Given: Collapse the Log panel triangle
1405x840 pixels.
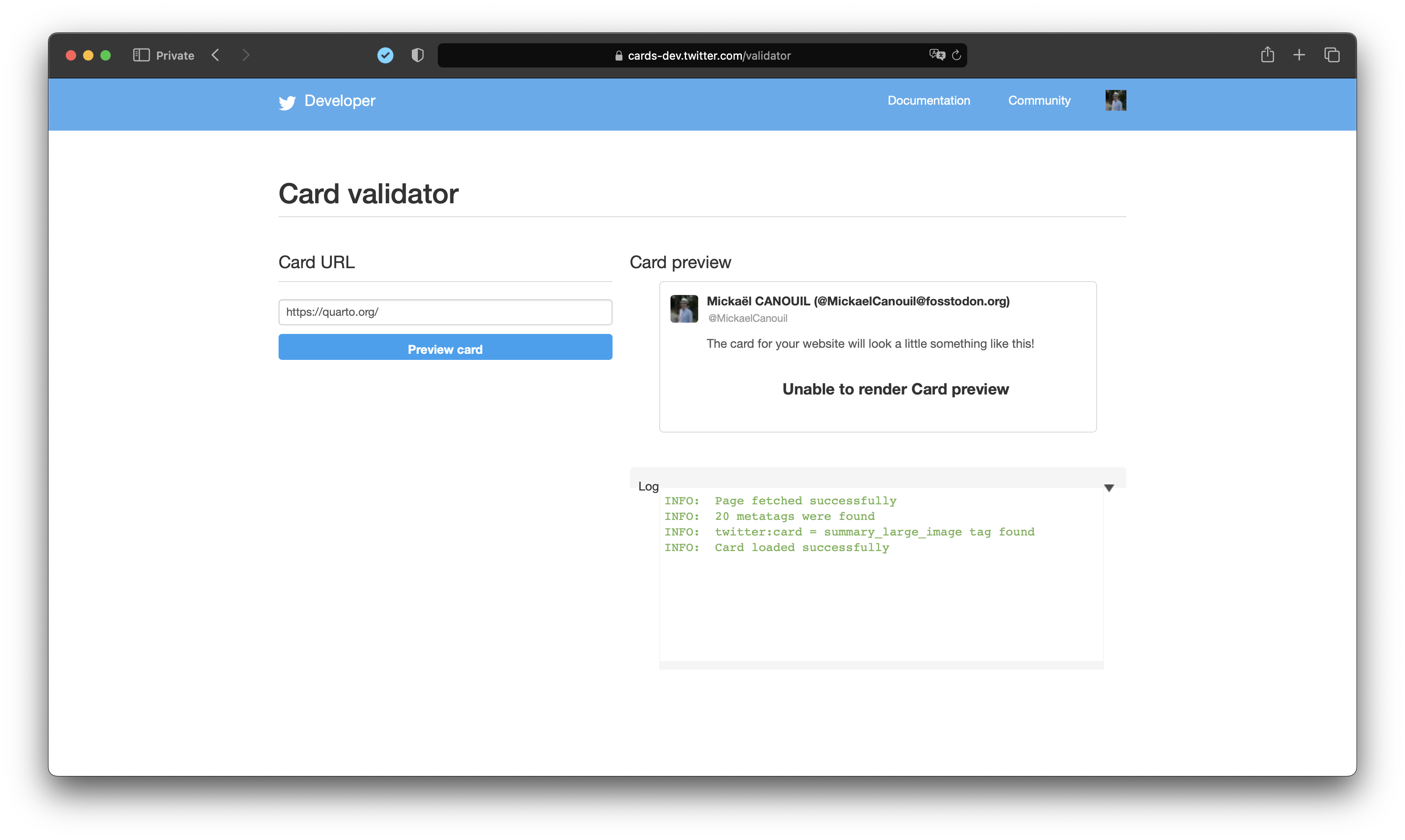Looking at the screenshot, I should pyautogui.click(x=1109, y=488).
